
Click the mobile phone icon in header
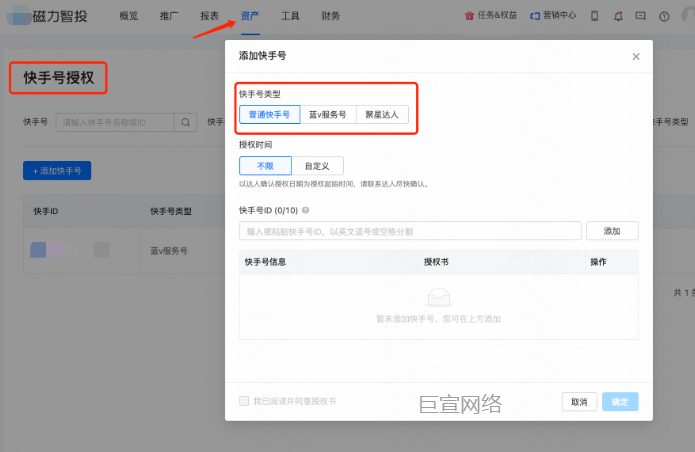pos(595,16)
